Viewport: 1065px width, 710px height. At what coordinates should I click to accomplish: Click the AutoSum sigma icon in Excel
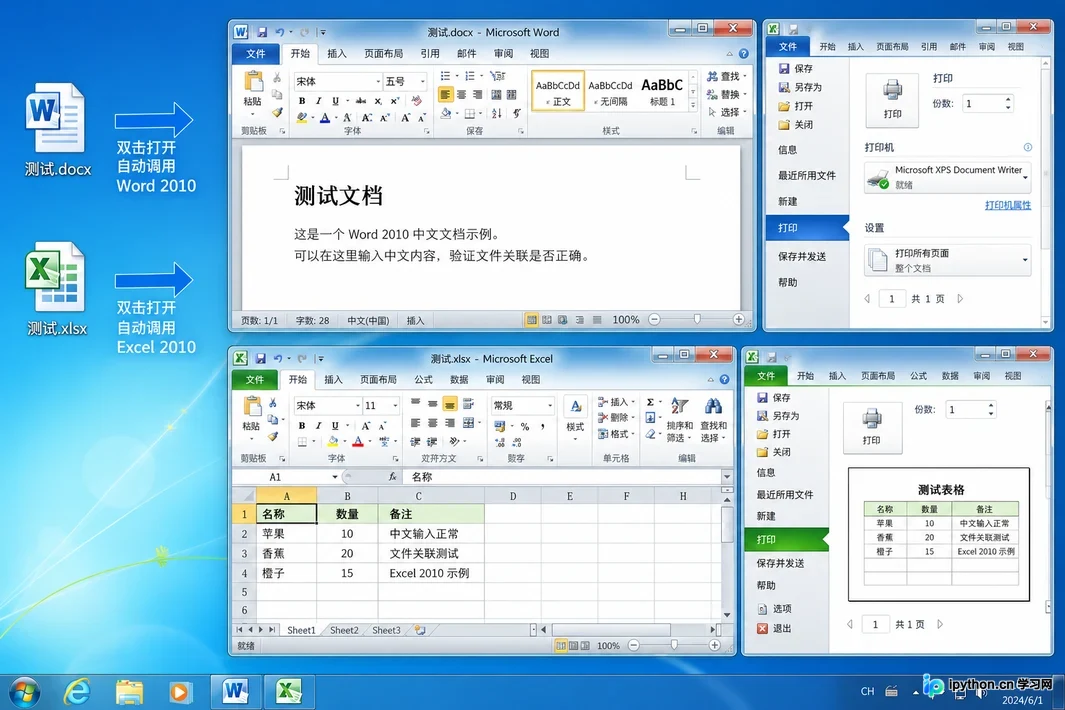pyautogui.click(x=650, y=402)
